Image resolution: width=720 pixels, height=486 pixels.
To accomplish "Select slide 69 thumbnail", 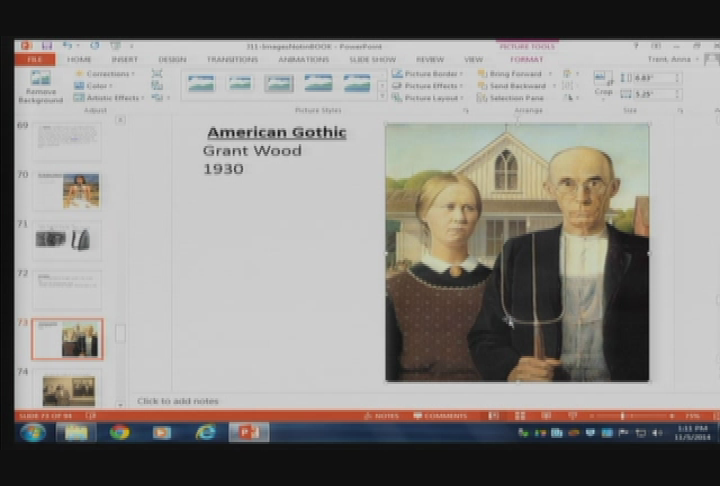I will [67, 141].
